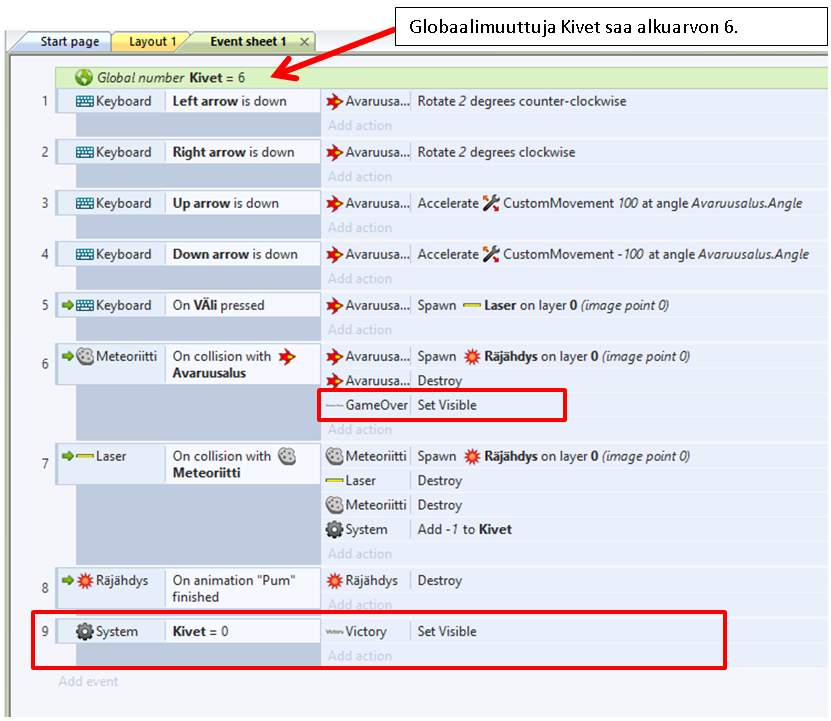Close the Event sheet 1 tab
This screenshot has height=721, width=831.
point(305,42)
